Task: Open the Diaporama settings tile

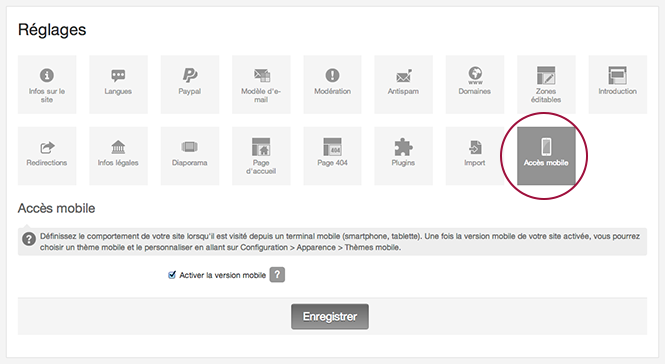Action: pyautogui.click(x=190, y=156)
